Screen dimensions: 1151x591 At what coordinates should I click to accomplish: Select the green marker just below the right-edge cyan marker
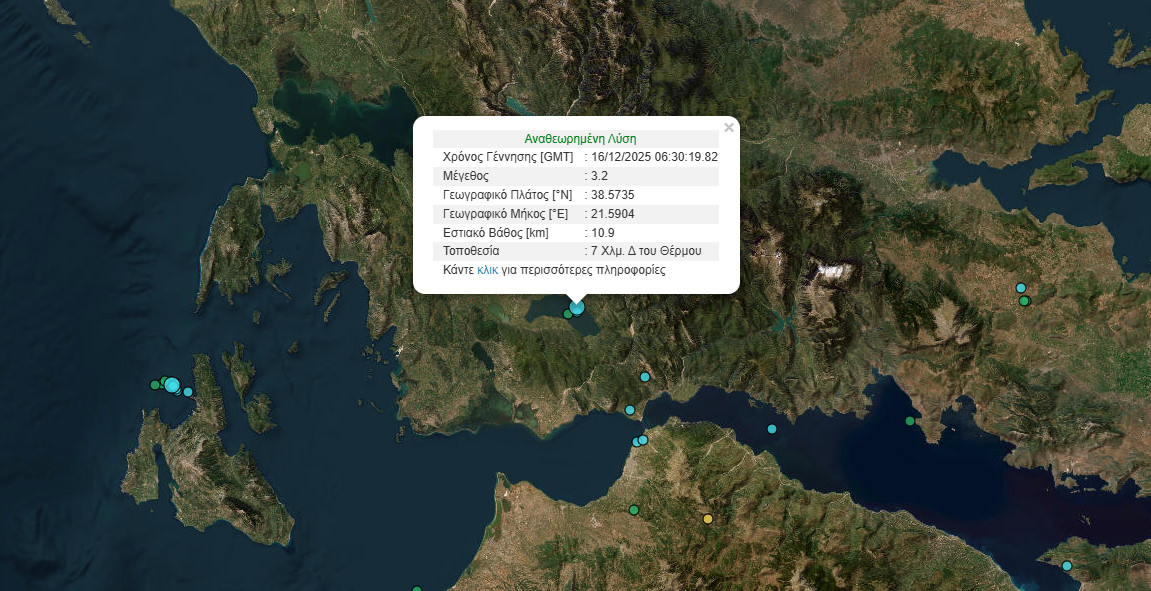click(1024, 301)
